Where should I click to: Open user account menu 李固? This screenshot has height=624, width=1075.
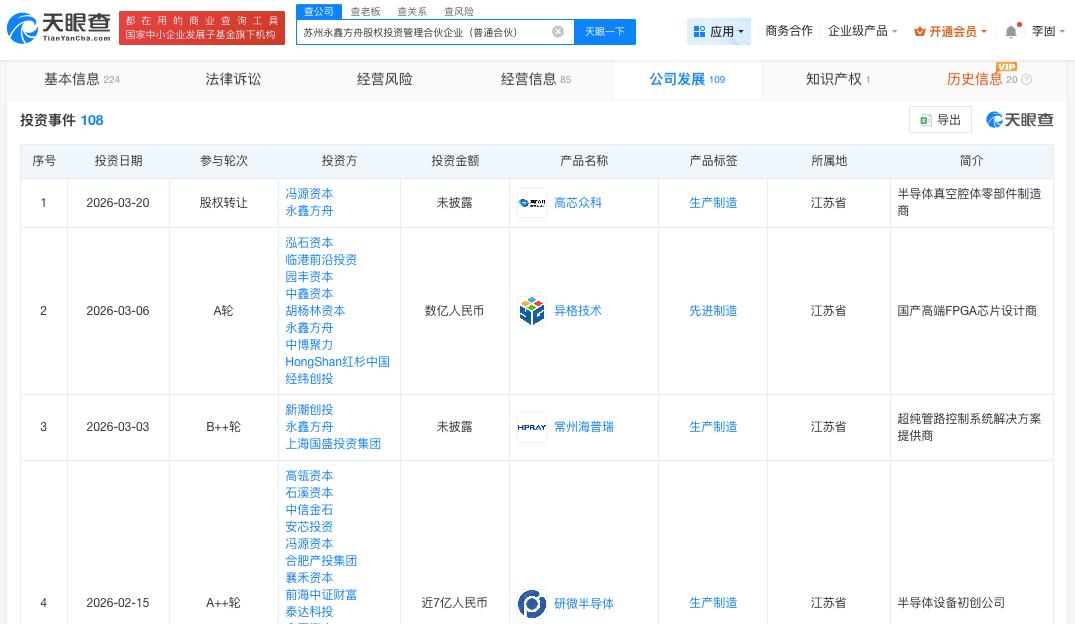point(1047,32)
